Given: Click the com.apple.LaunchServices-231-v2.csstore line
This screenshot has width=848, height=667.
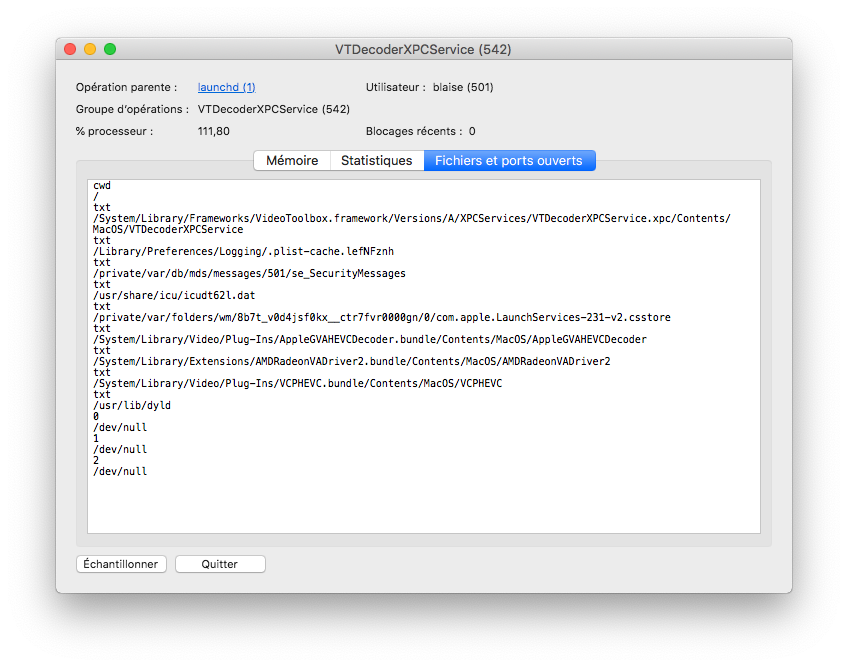Looking at the screenshot, I should click(382, 318).
